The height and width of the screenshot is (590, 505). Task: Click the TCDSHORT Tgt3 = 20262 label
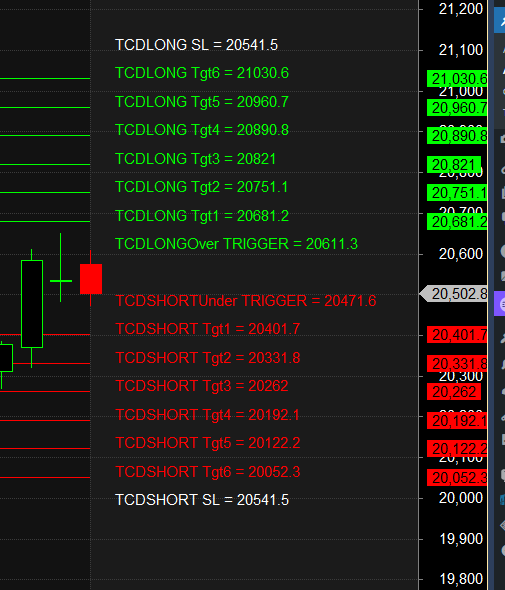tap(202, 386)
